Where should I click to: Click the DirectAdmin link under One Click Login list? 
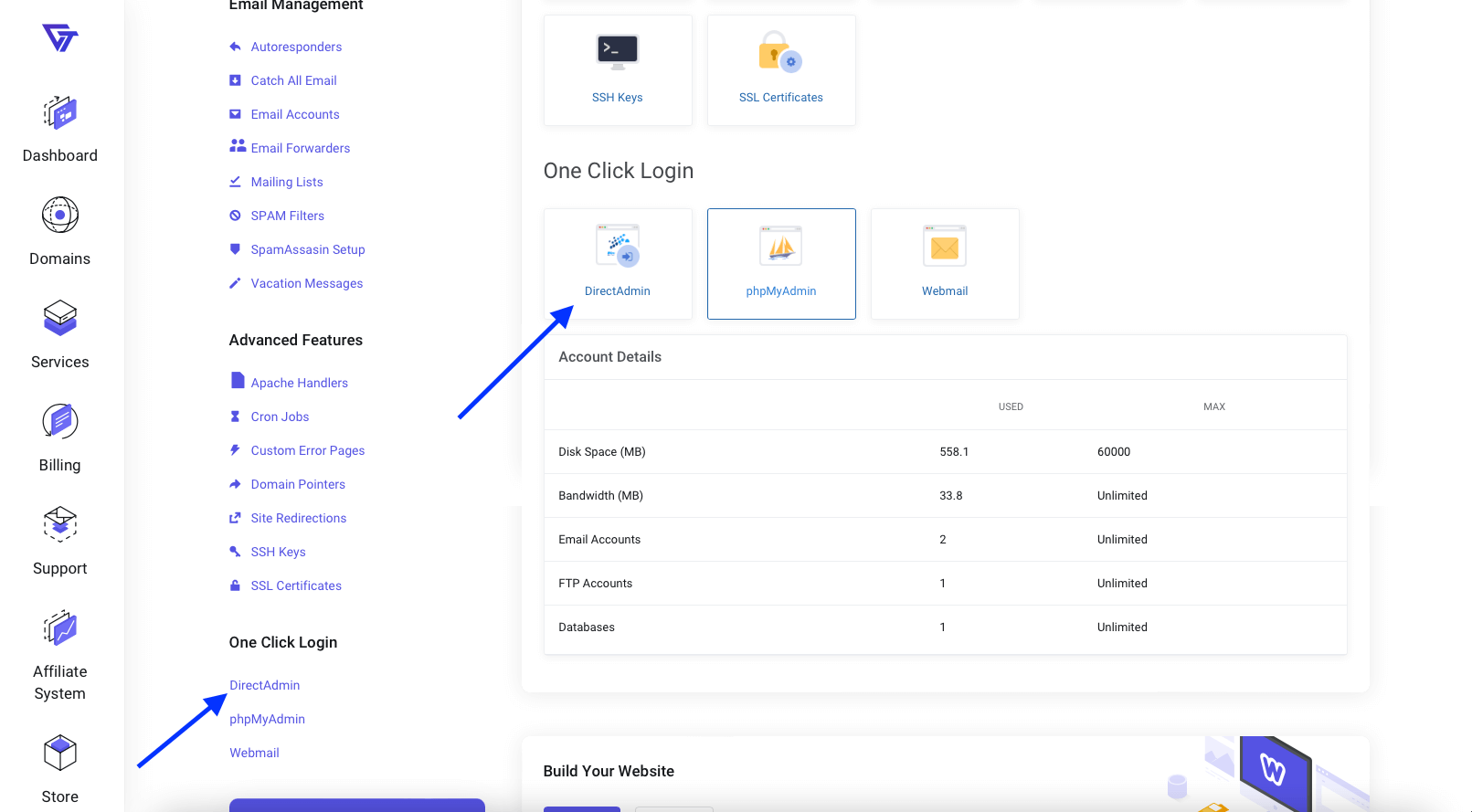coord(265,685)
